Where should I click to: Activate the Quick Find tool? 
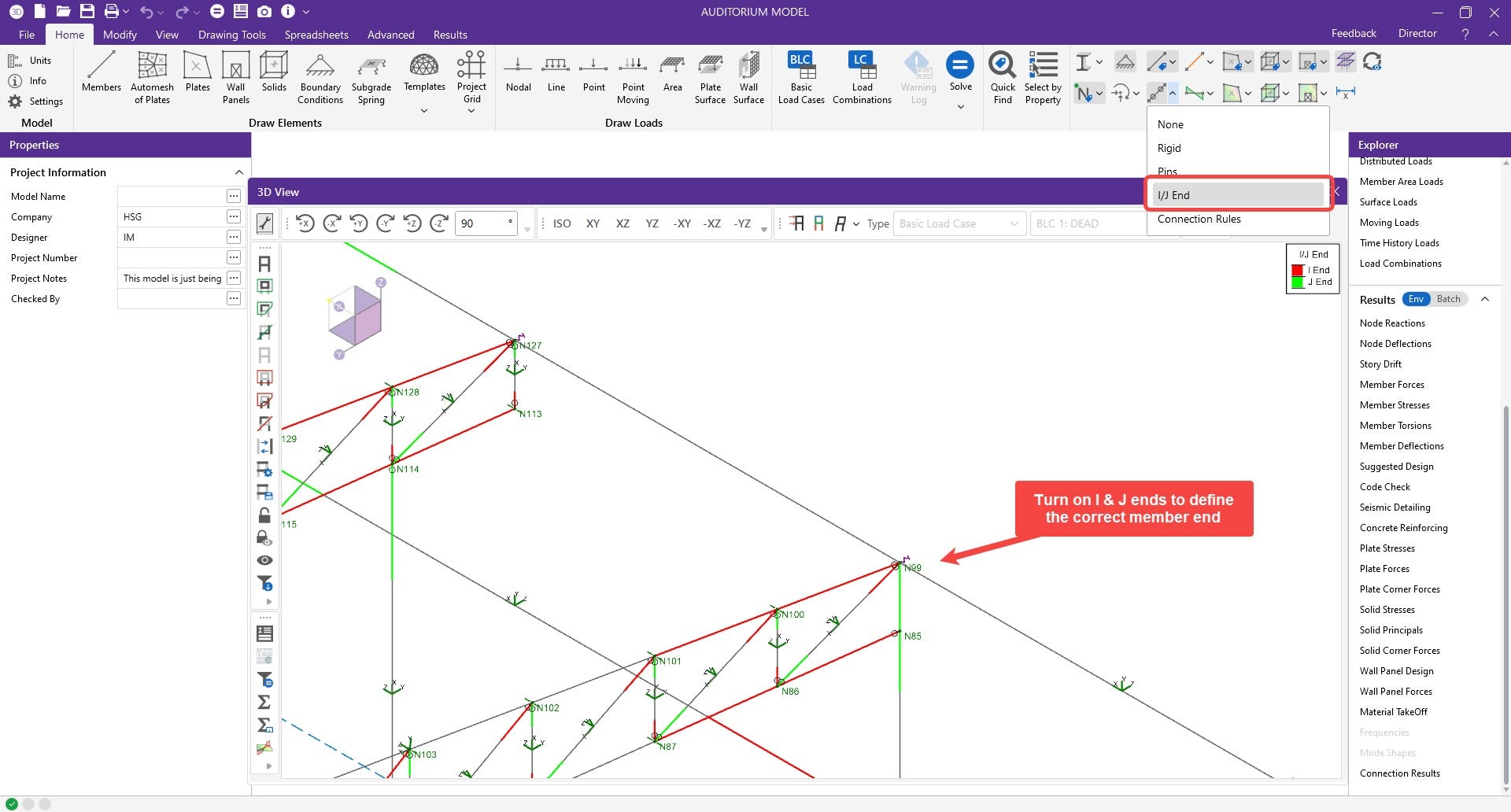(1002, 75)
